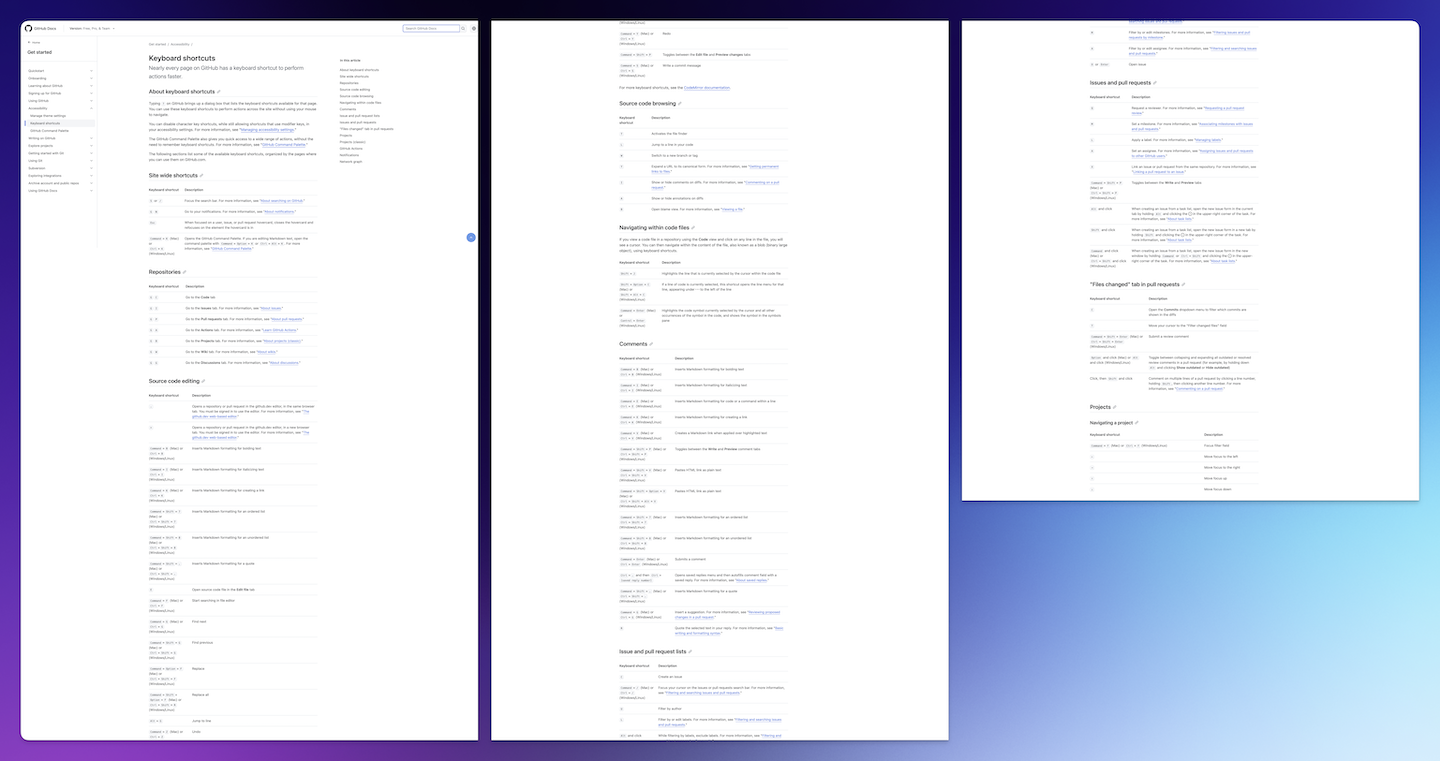The height and width of the screenshot is (761, 1440).
Task: Open the Managing labels link
Action: (1208, 140)
